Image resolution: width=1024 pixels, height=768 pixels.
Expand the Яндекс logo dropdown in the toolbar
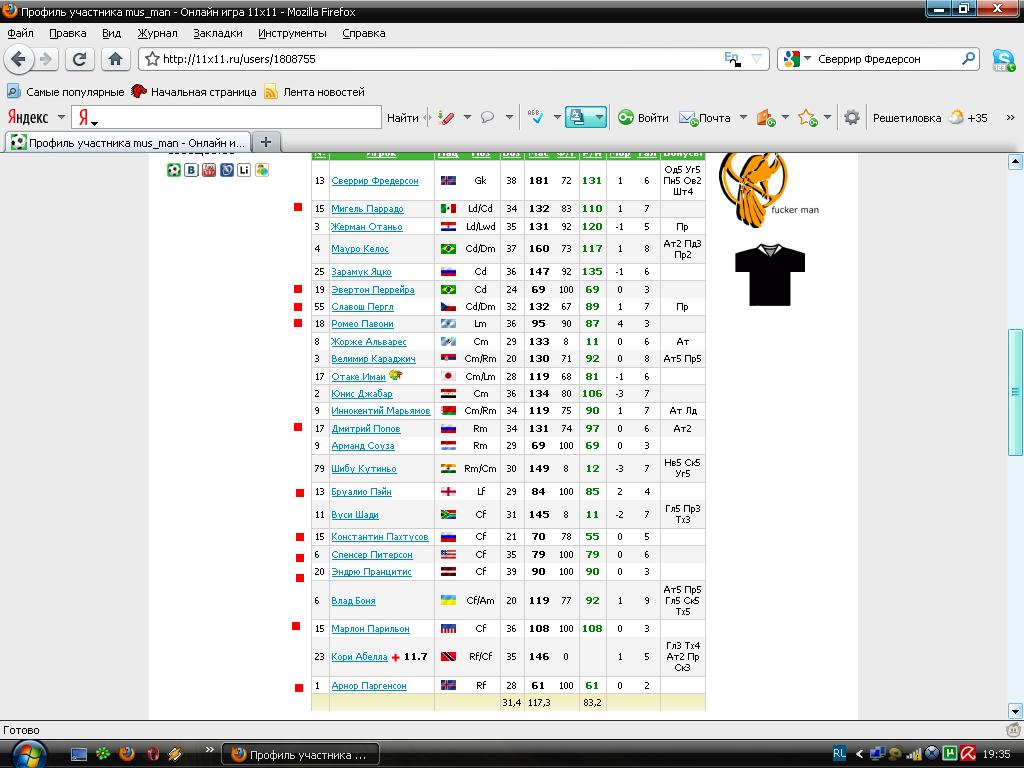(x=62, y=118)
